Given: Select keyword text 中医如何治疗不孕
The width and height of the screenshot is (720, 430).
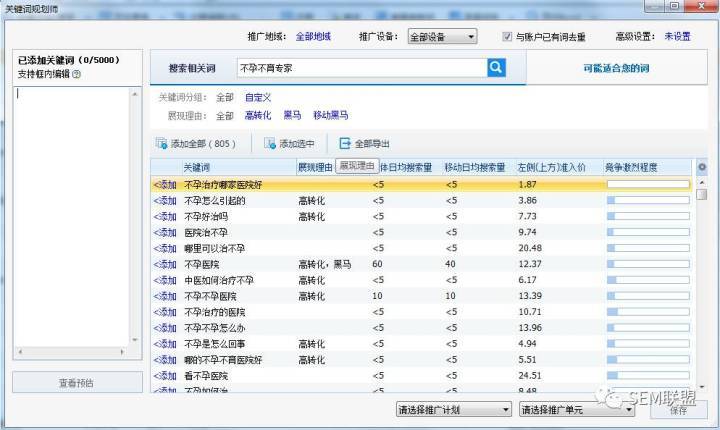Looking at the screenshot, I should (219, 280).
